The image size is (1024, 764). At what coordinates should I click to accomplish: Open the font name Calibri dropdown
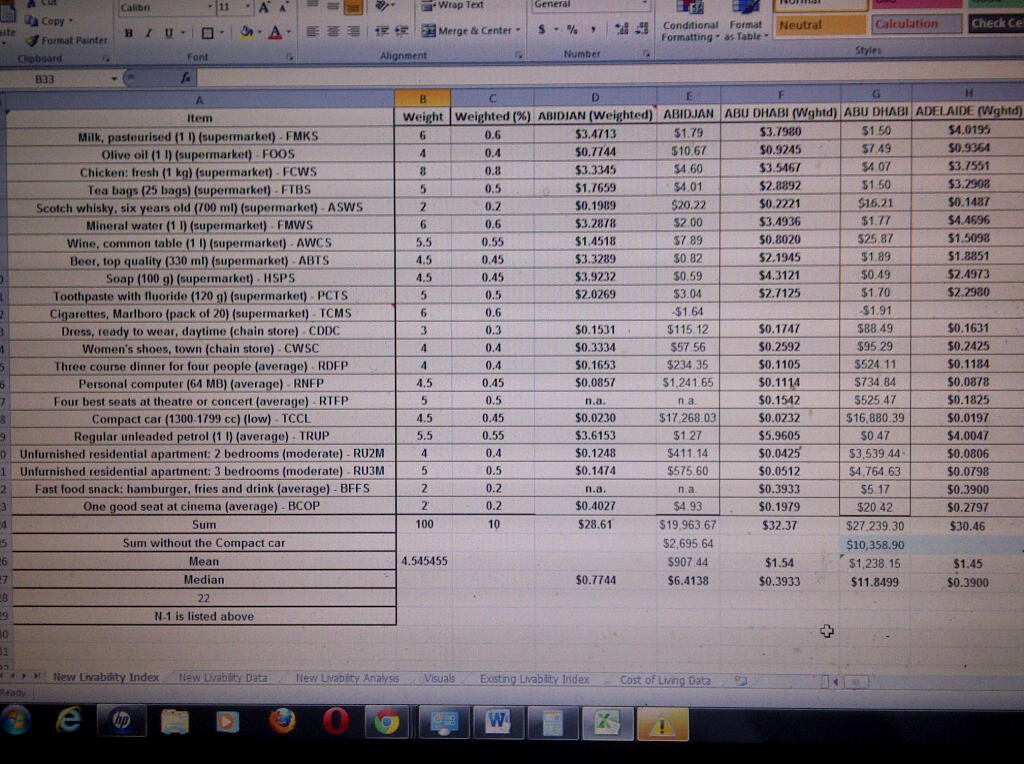pos(210,7)
